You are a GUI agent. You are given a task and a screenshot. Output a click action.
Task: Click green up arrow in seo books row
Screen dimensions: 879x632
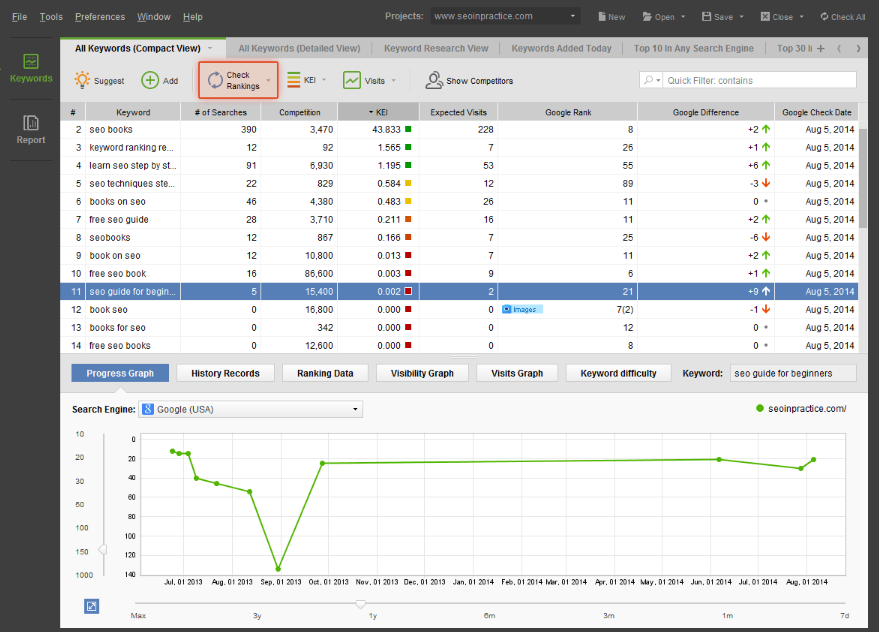(766, 130)
